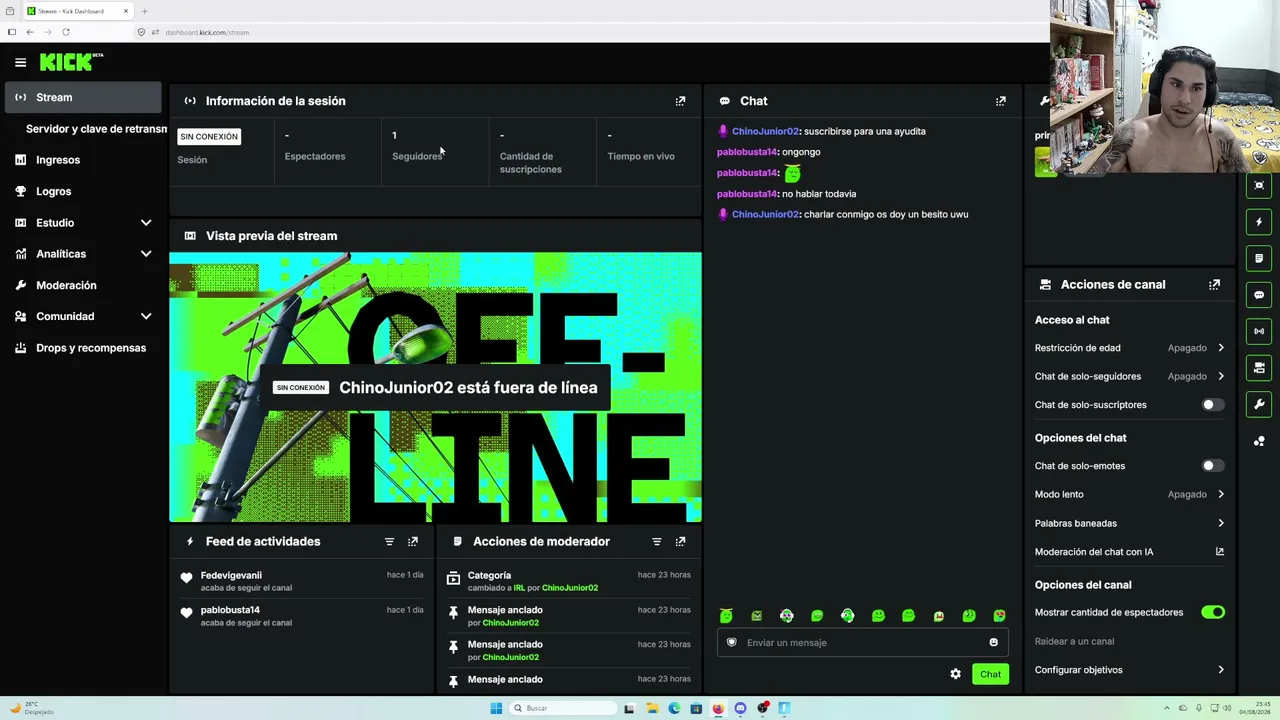Click the Kick logo
The height and width of the screenshot is (720, 1280).
click(71, 62)
